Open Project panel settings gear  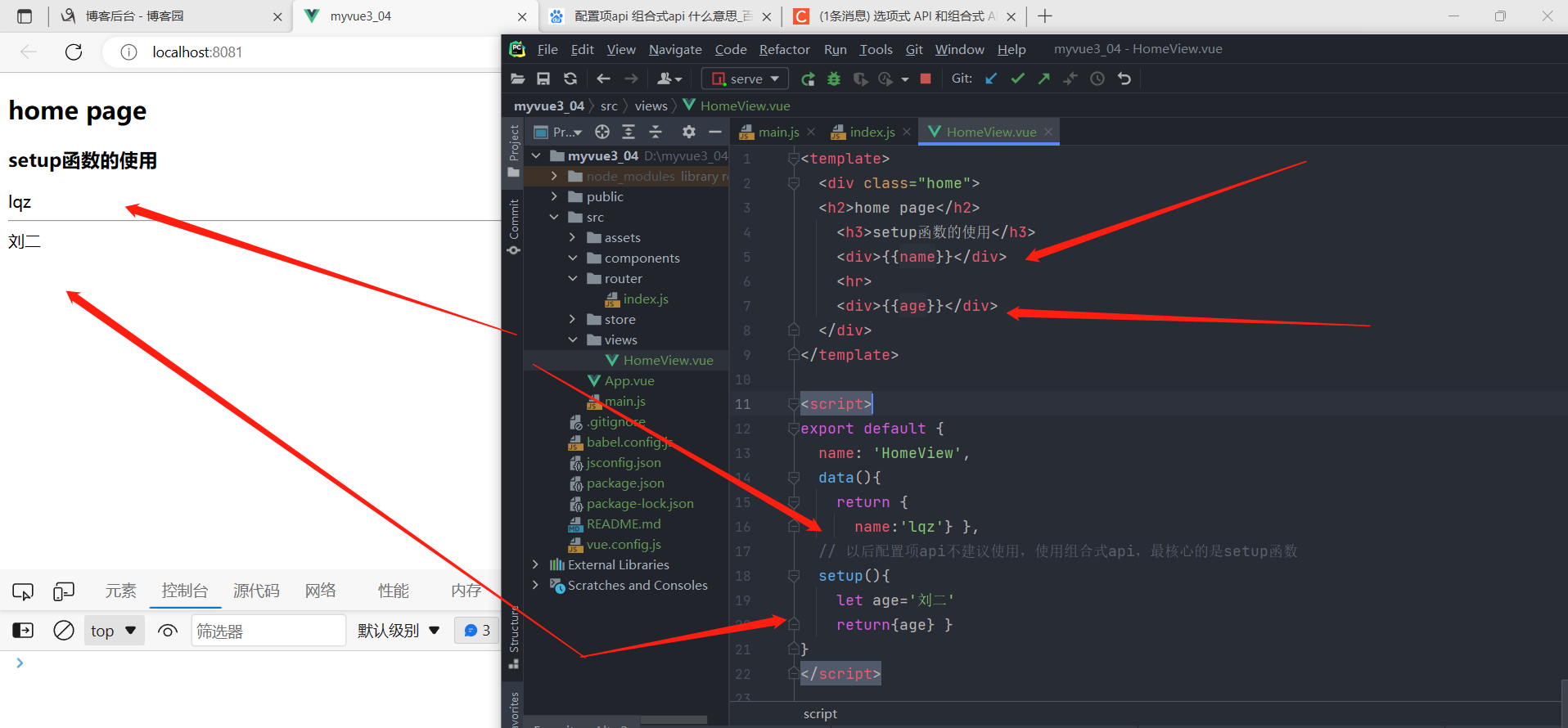point(689,132)
